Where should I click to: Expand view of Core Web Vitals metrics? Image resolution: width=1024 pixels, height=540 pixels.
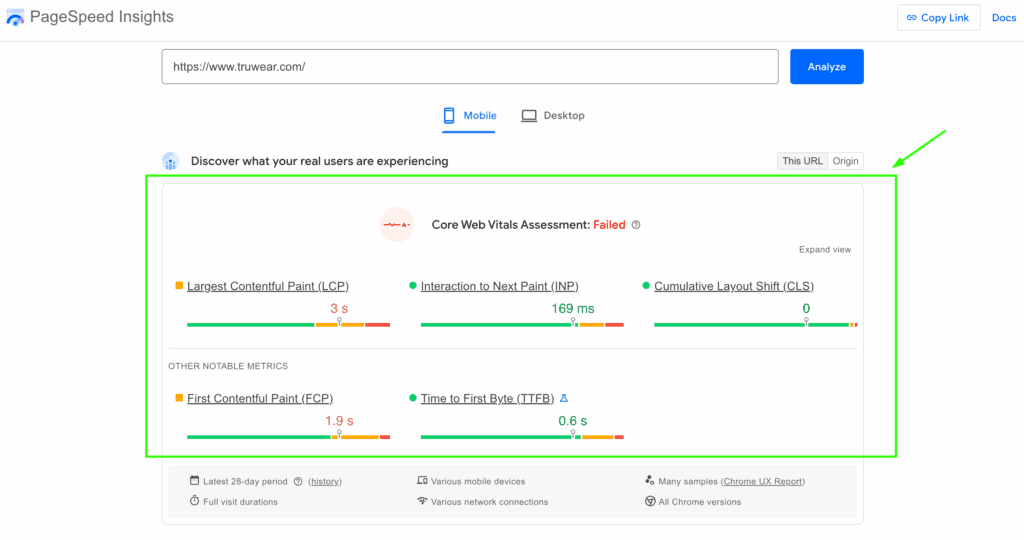824,250
